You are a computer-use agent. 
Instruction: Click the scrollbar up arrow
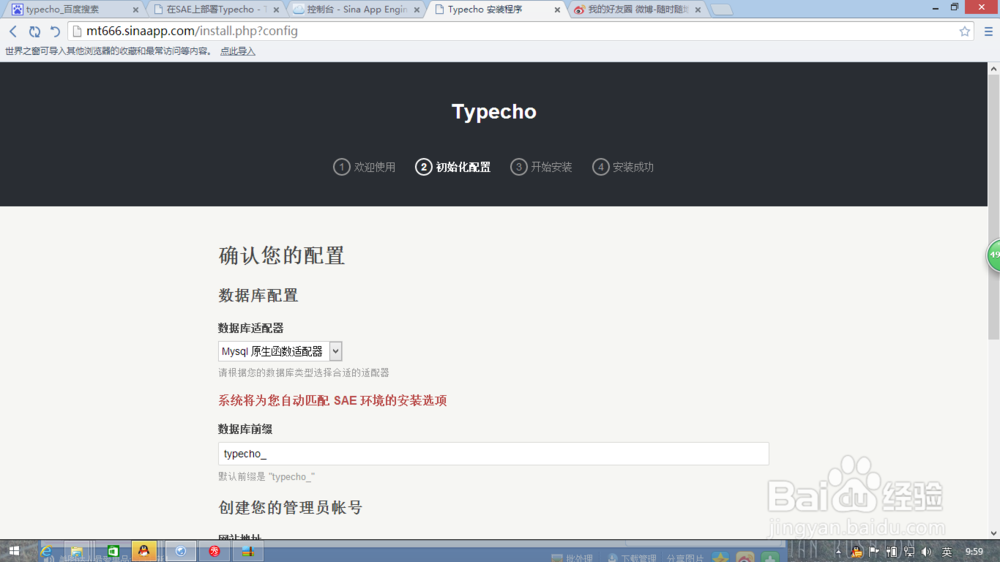pyautogui.click(x=994, y=68)
